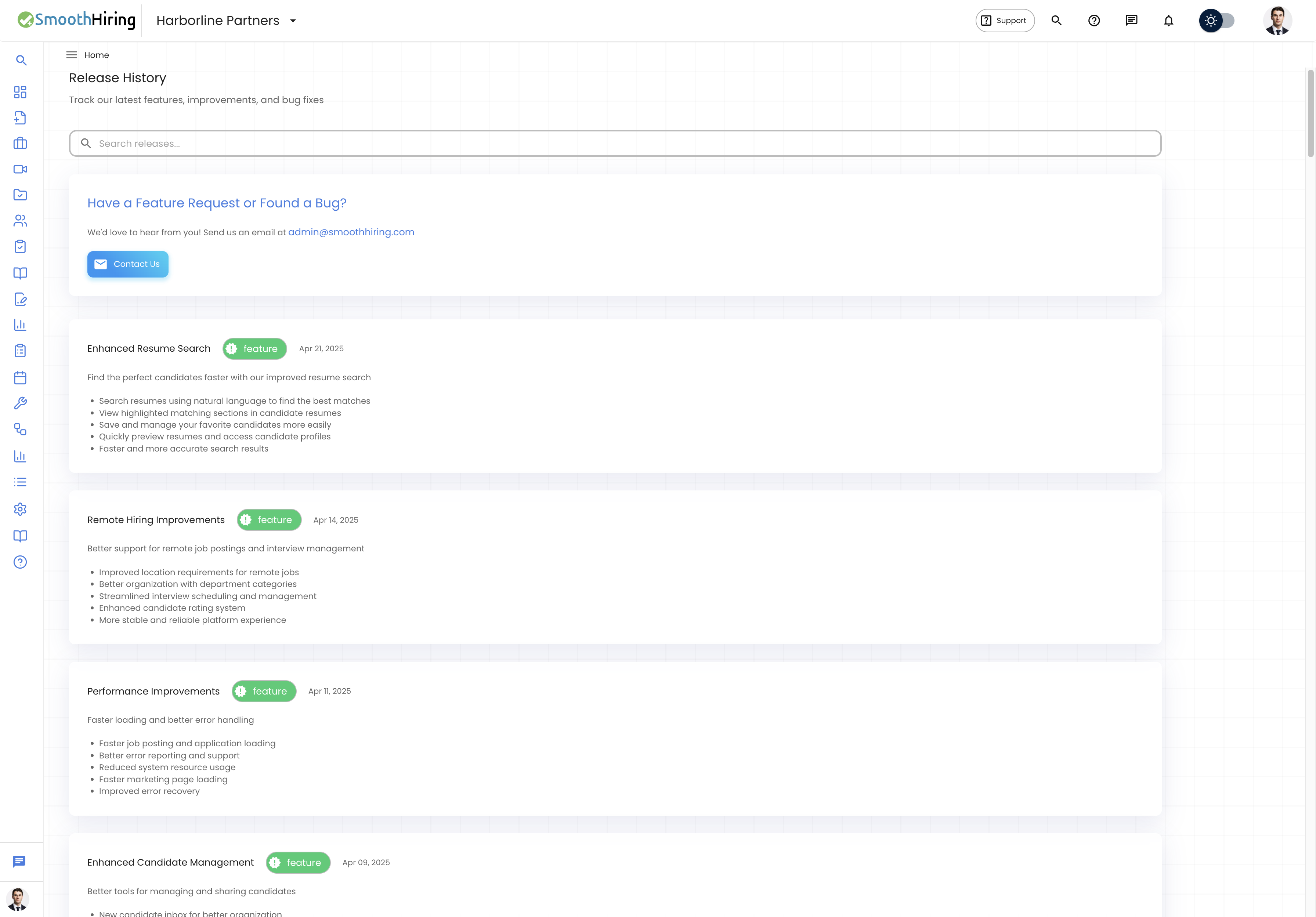Click Have a Feature Request heading
Image resolution: width=1316 pixels, height=917 pixels.
217,203
